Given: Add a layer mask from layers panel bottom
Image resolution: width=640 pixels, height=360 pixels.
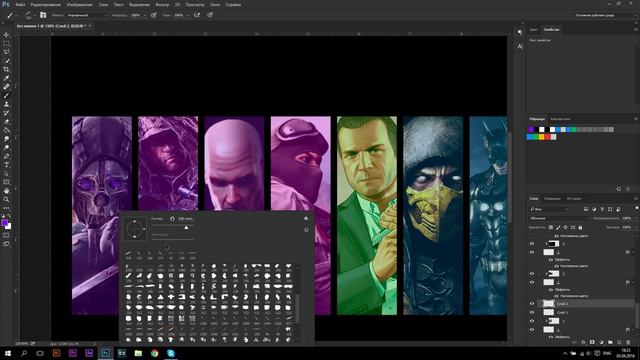Looking at the screenshot, I should coord(592,342).
